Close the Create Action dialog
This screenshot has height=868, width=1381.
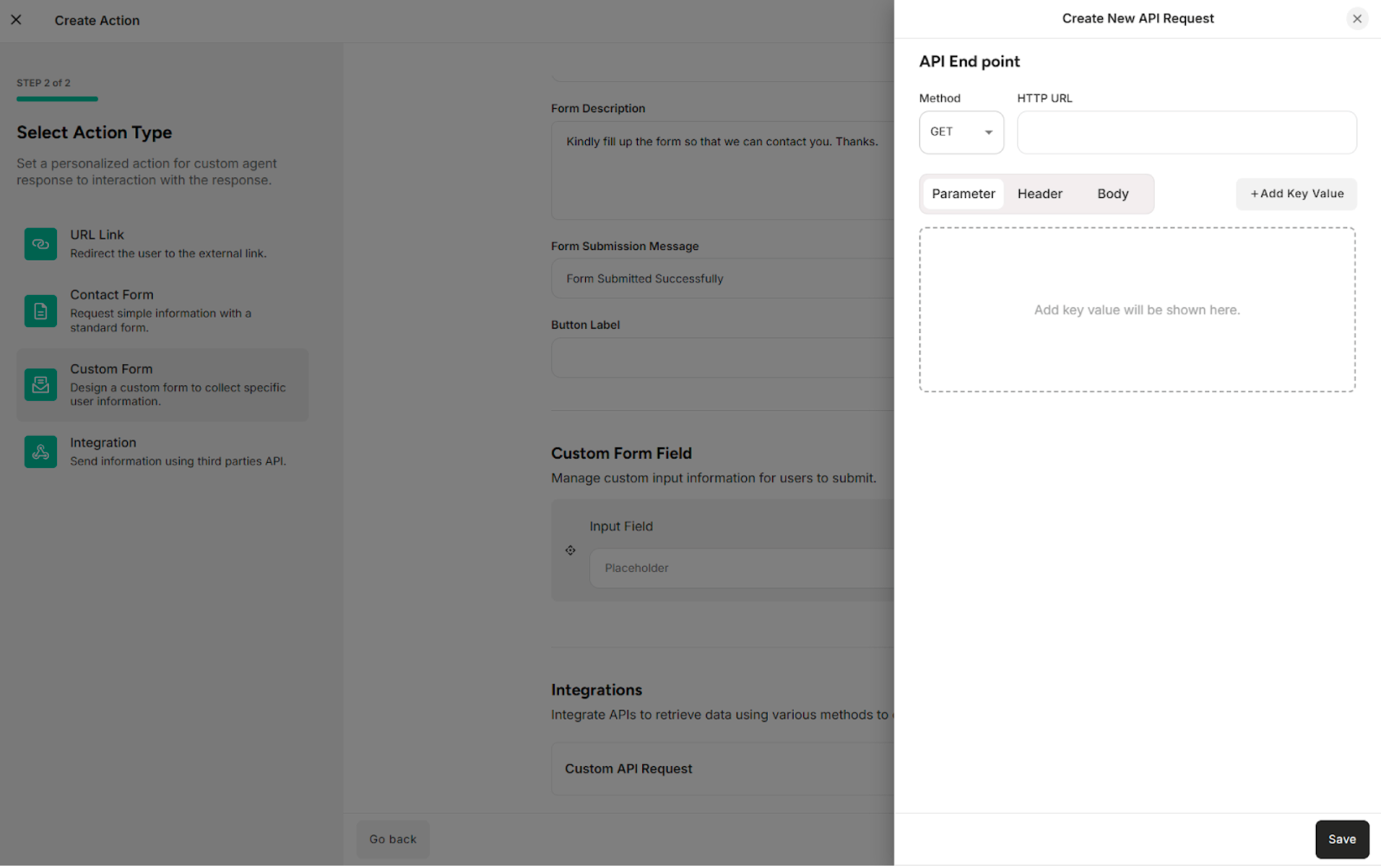point(16,20)
